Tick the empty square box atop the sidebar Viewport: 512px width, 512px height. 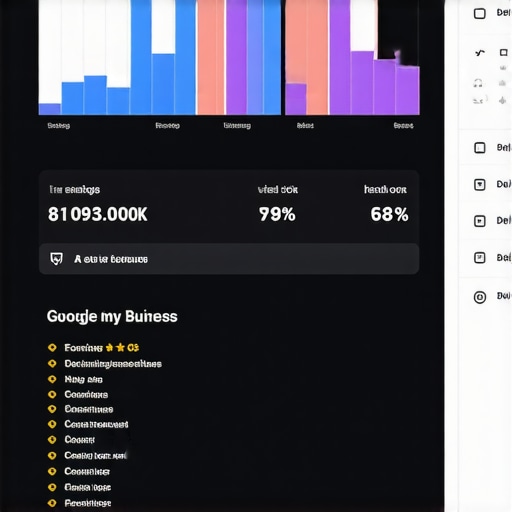480,14
